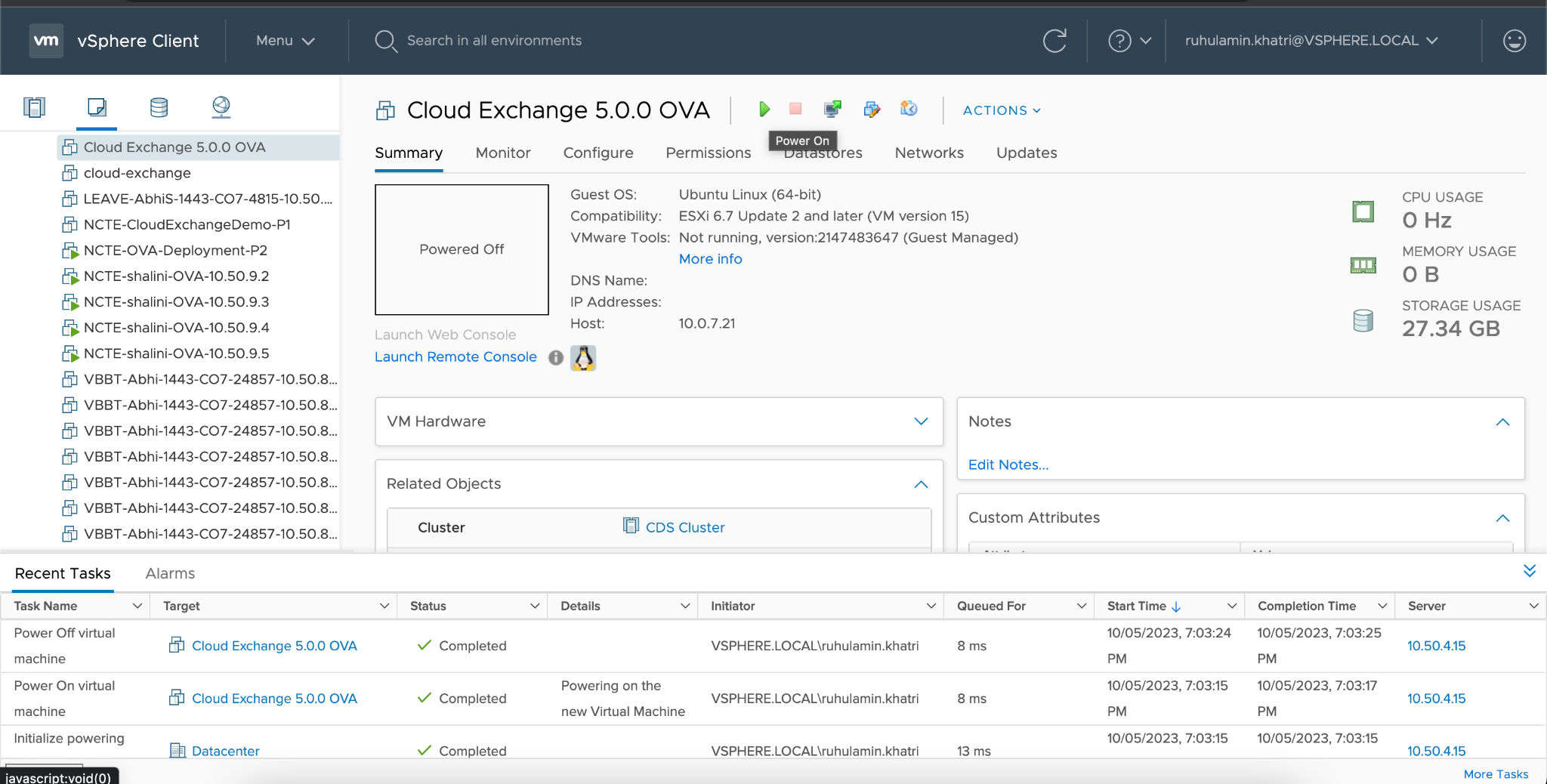
Task: Click the Search in all environments field
Action: click(494, 41)
